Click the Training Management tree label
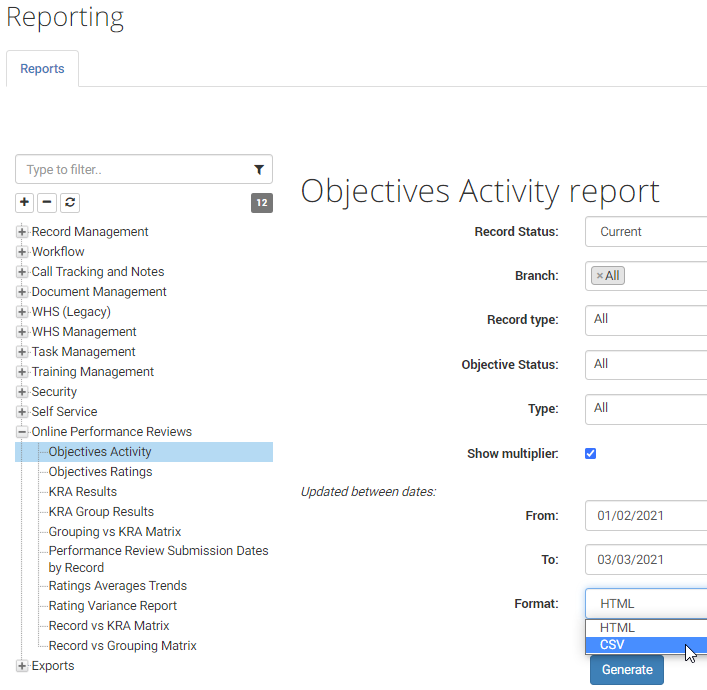The width and height of the screenshot is (707, 690). click(x=92, y=372)
